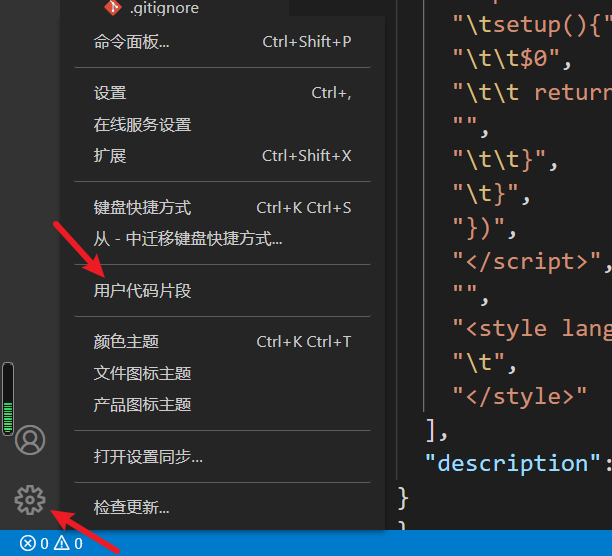
Task: Open the Manage gear icon
Action: pos(30,500)
